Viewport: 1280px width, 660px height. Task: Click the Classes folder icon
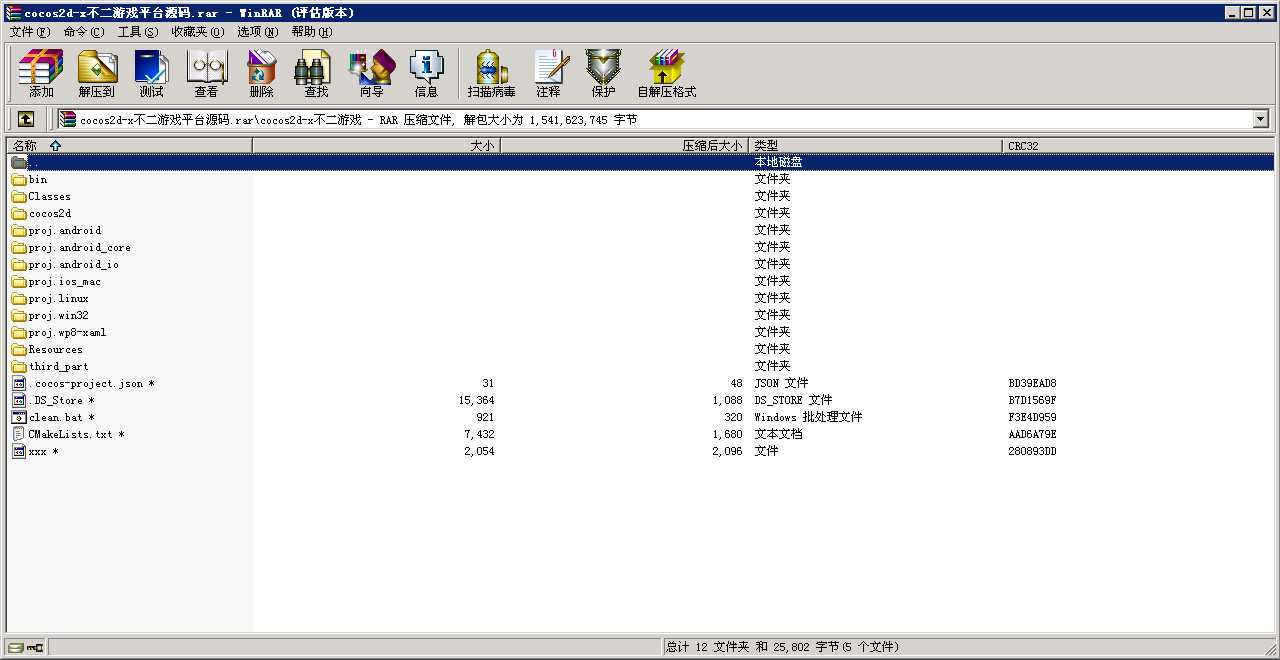pos(19,197)
